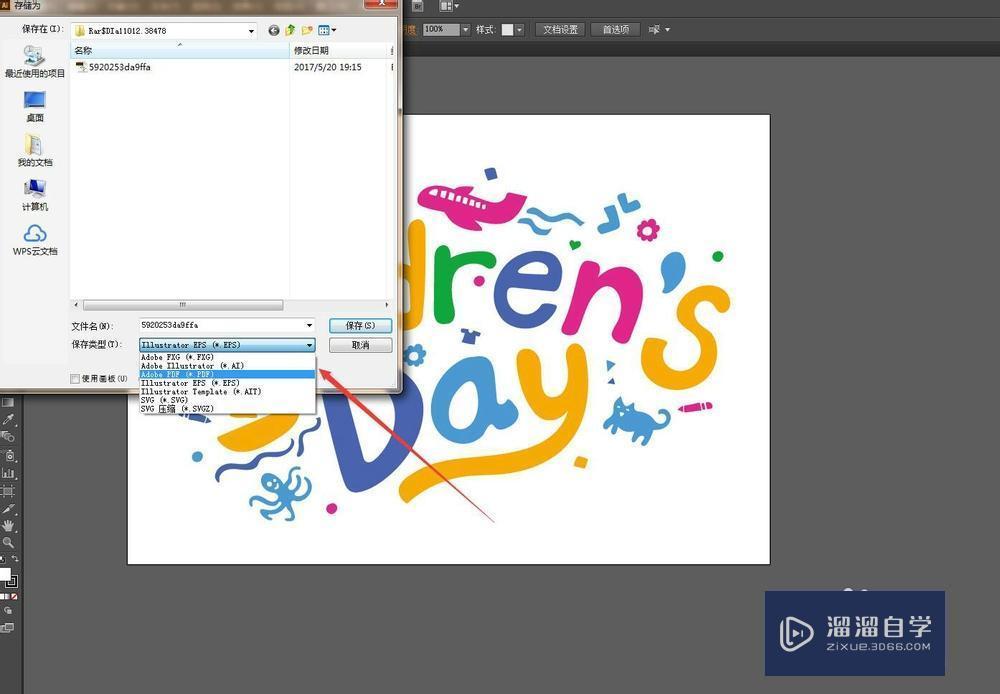Select file 5920253da9ffa in list
Screen dimensions: 1000x694
coord(119,67)
